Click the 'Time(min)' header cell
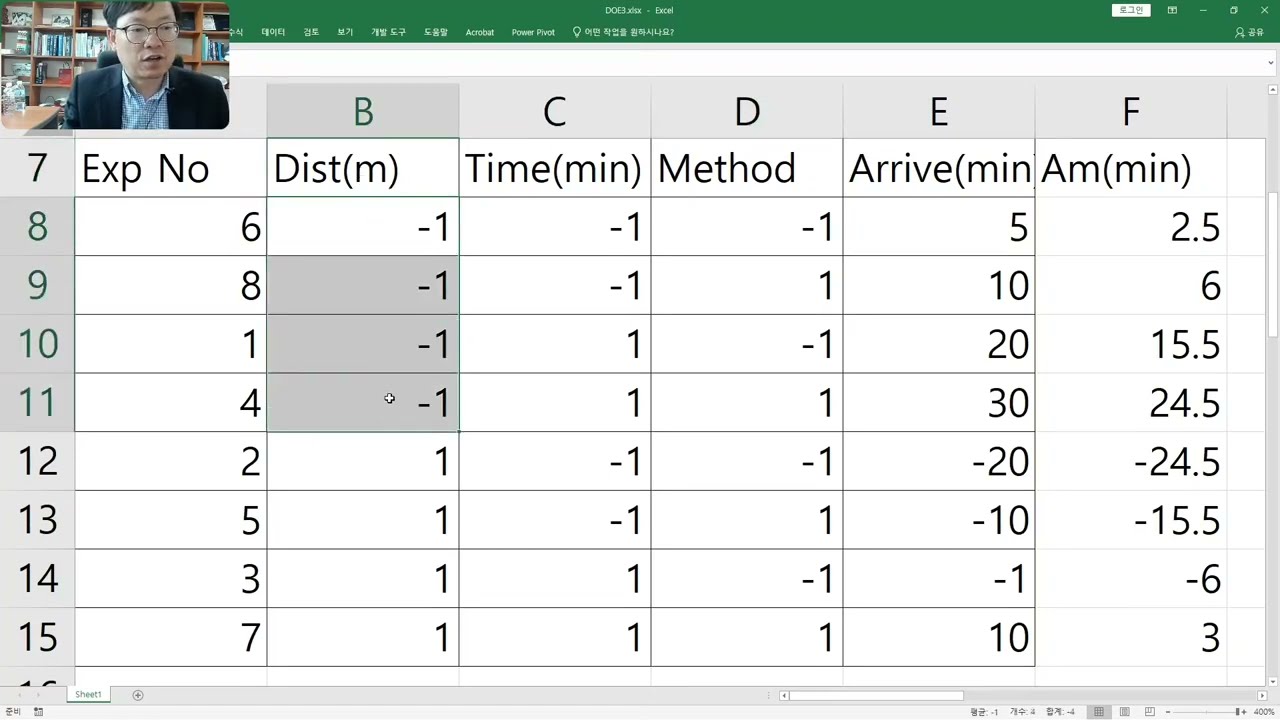Screen dimensions: 1280x720 (555, 168)
